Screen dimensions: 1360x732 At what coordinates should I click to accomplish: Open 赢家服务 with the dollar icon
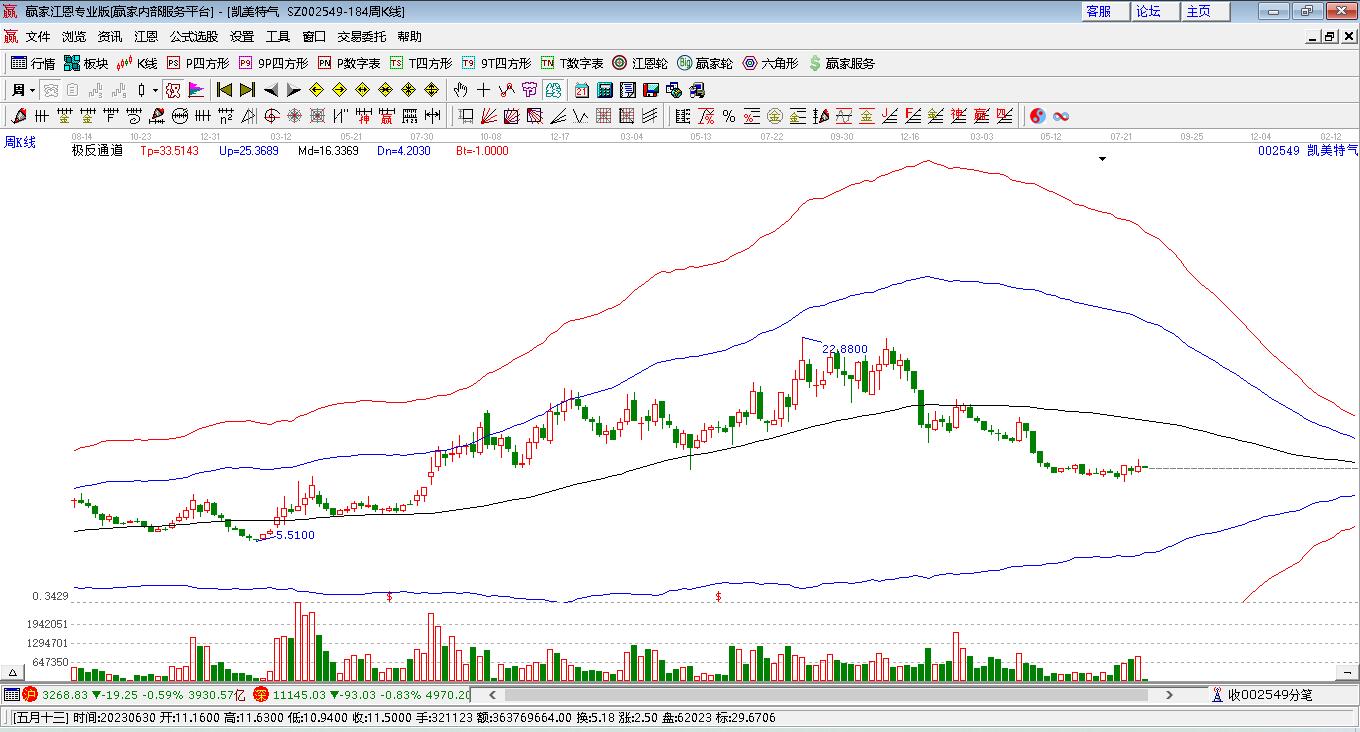841,63
